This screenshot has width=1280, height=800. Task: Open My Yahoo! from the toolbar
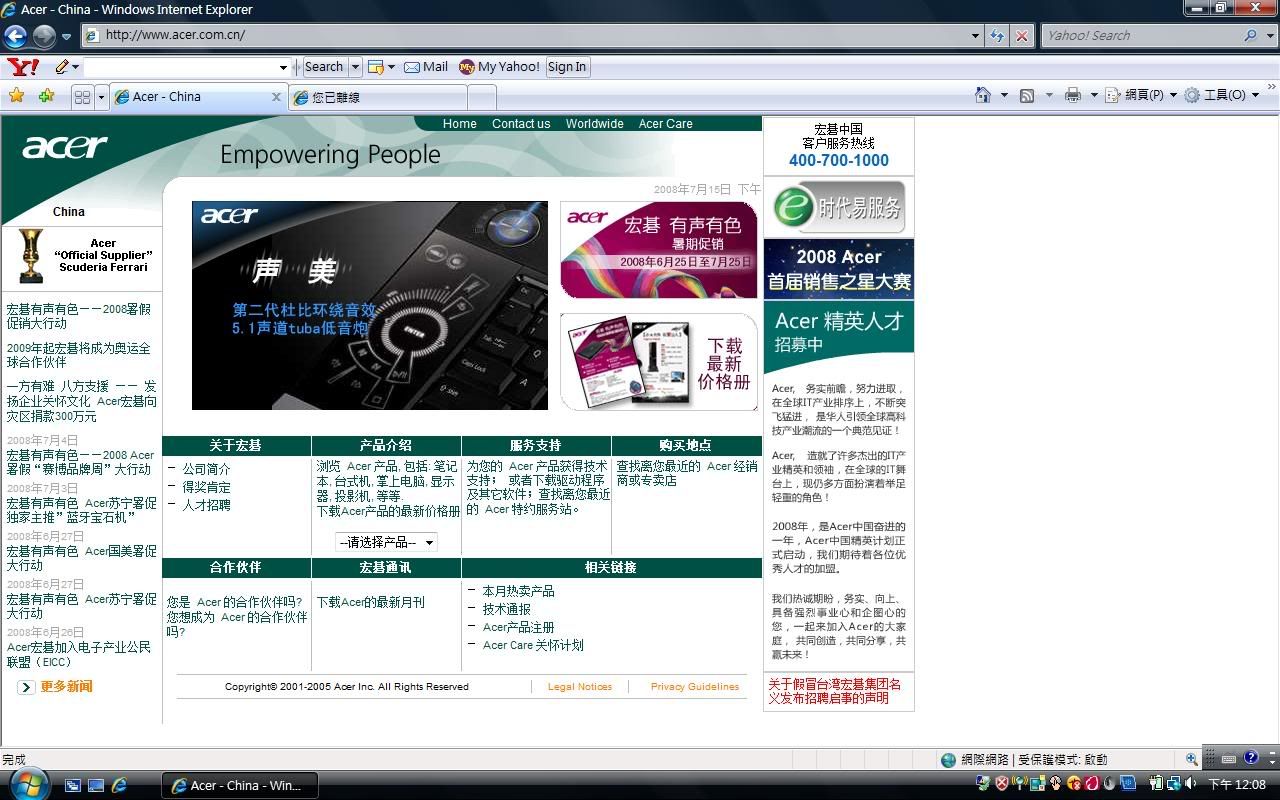click(x=499, y=67)
